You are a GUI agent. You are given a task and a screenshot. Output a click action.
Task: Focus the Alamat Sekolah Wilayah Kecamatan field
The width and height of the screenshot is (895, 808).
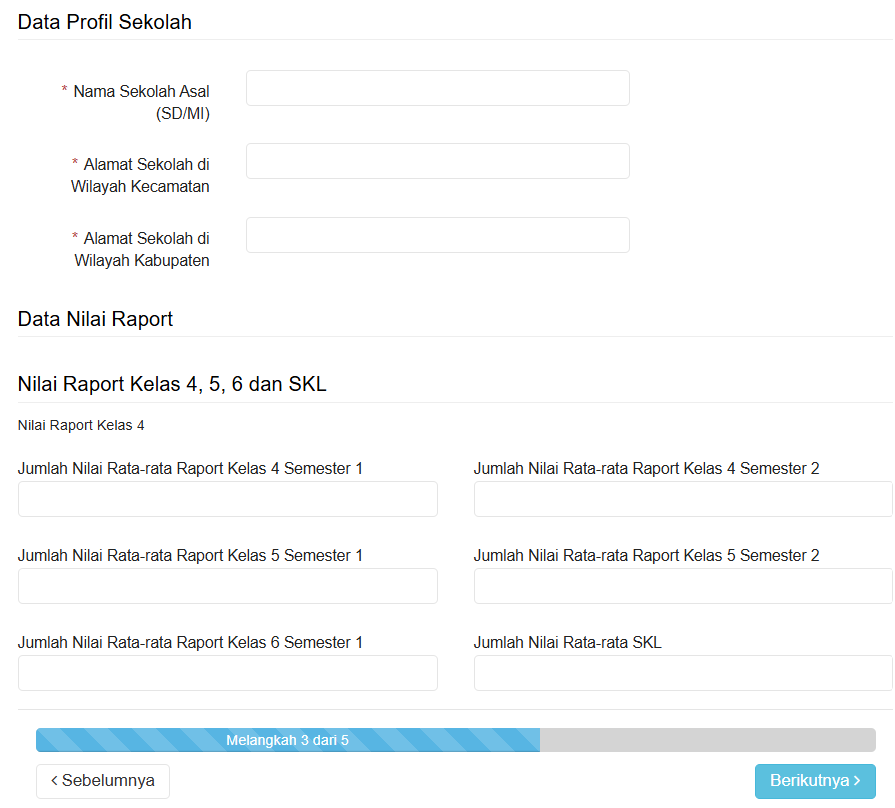click(x=438, y=161)
